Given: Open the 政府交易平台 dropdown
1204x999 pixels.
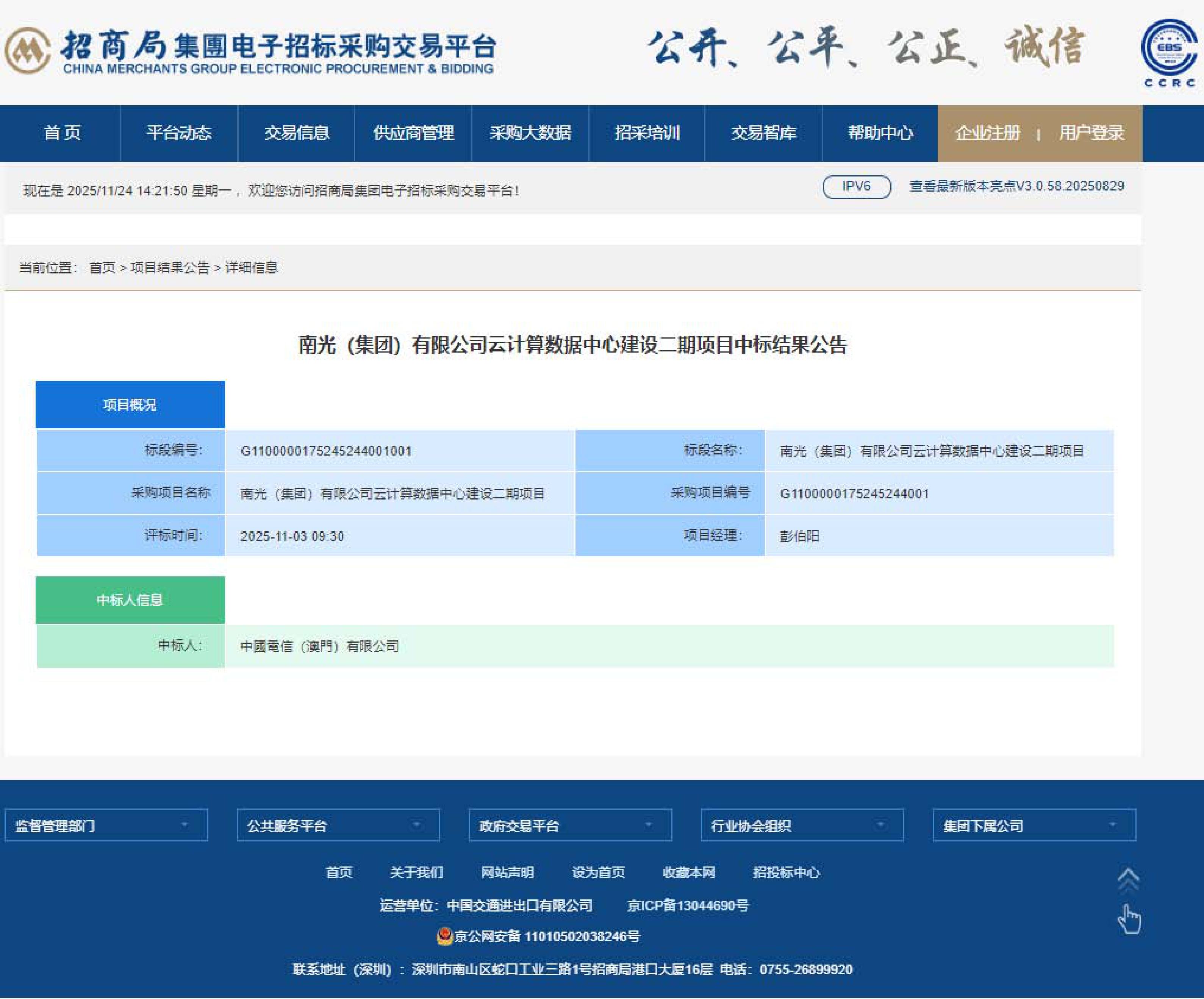Looking at the screenshot, I should (570, 825).
